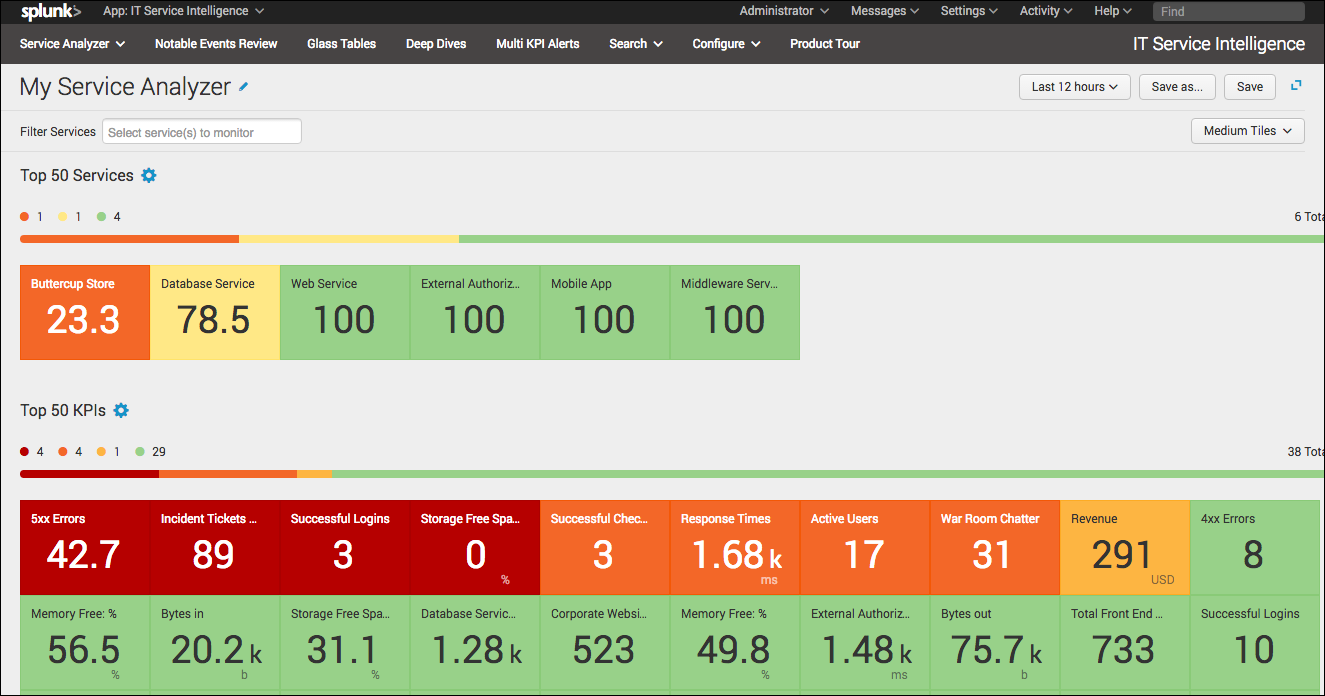Expand the Configure nav menu

point(727,44)
